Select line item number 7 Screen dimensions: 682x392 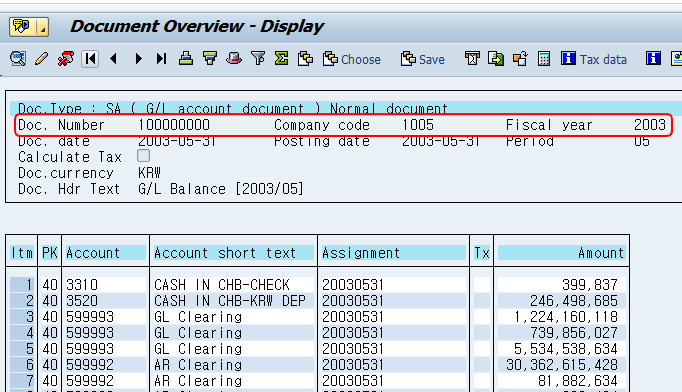(22, 381)
